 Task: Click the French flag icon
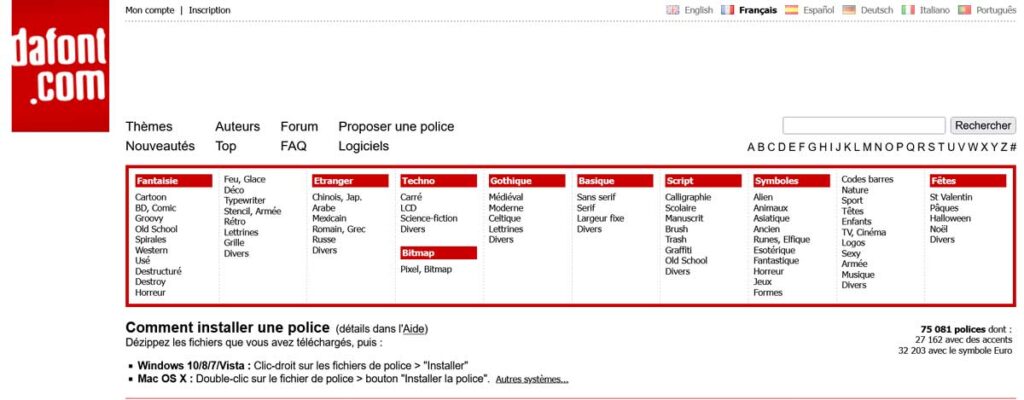pyautogui.click(x=728, y=10)
